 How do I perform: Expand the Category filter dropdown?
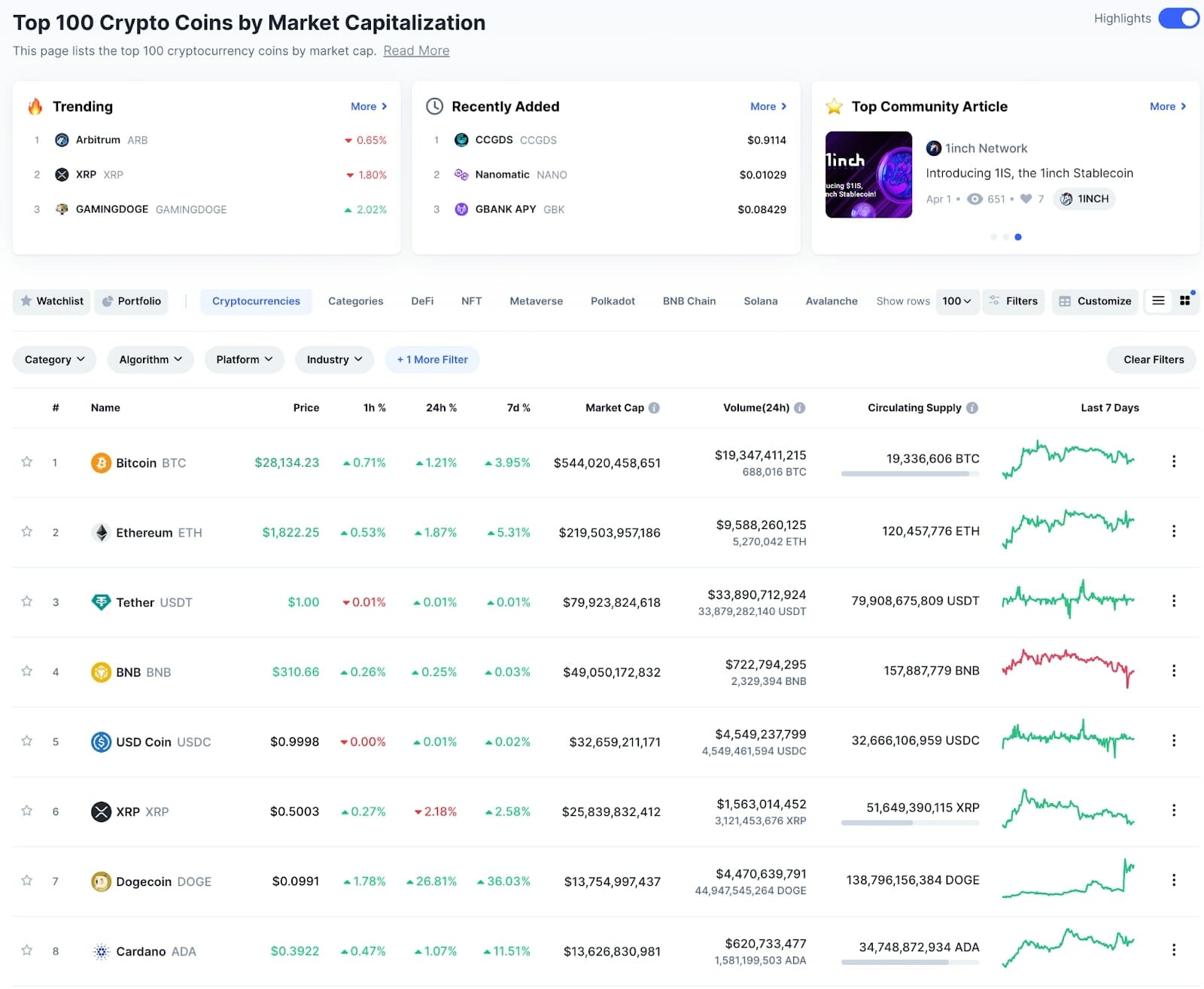click(x=54, y=360)
